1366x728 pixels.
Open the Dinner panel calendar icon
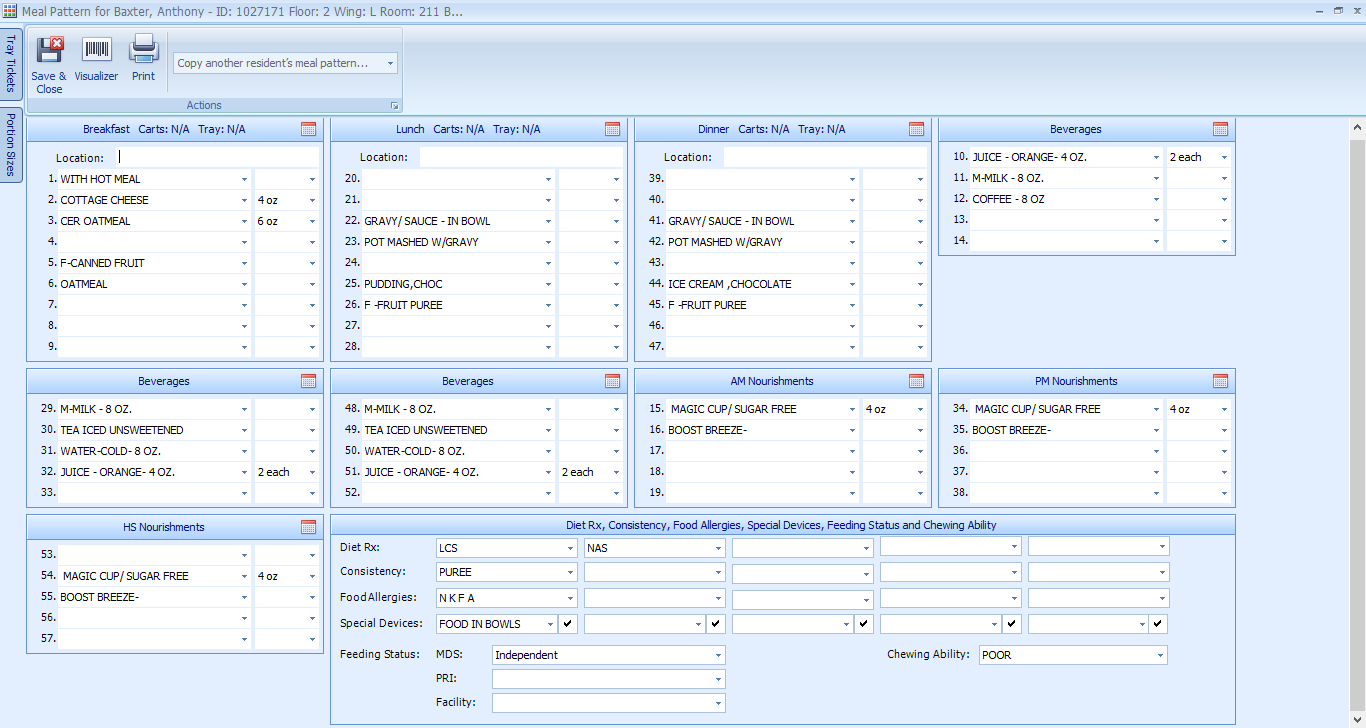coord(916,129)
